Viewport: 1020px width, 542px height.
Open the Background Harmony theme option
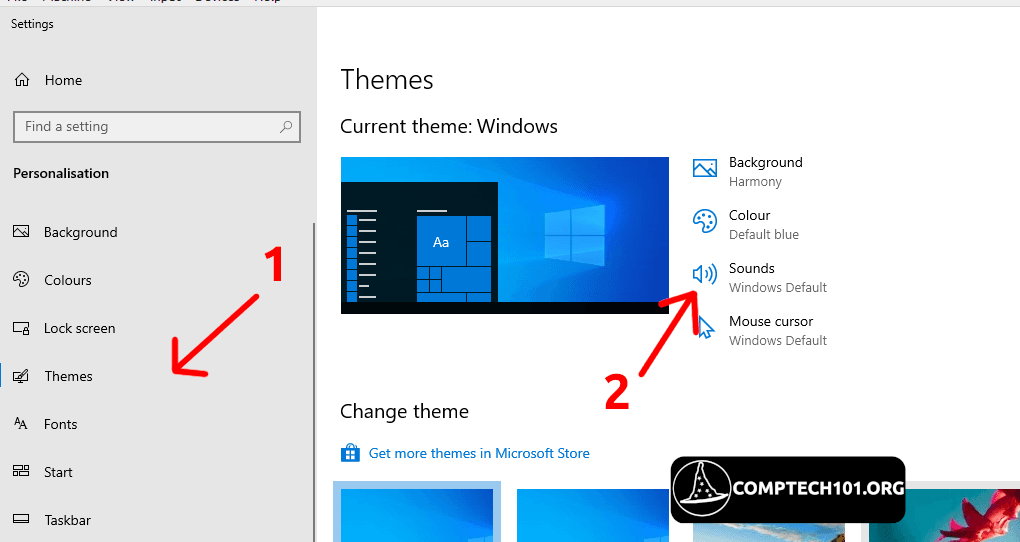coord(748,171)
